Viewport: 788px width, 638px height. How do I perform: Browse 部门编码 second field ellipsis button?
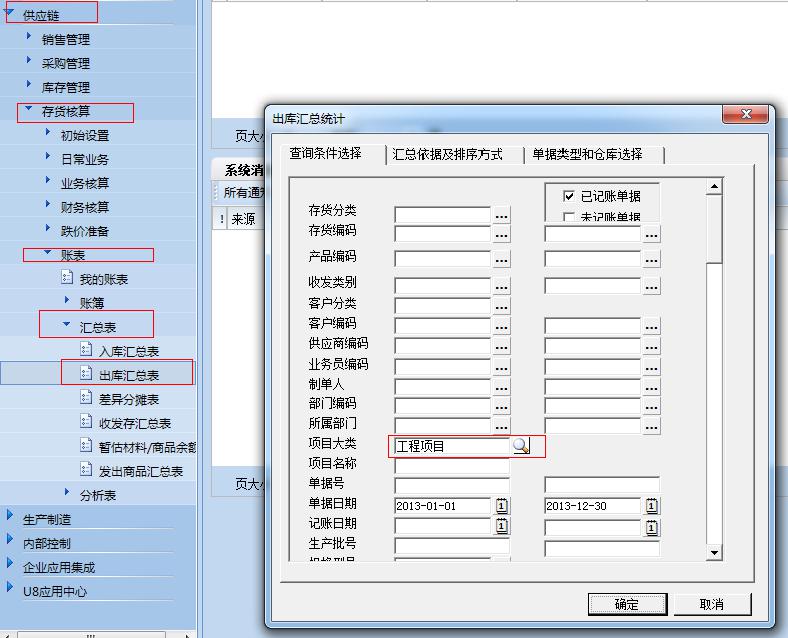pos(651,407)
